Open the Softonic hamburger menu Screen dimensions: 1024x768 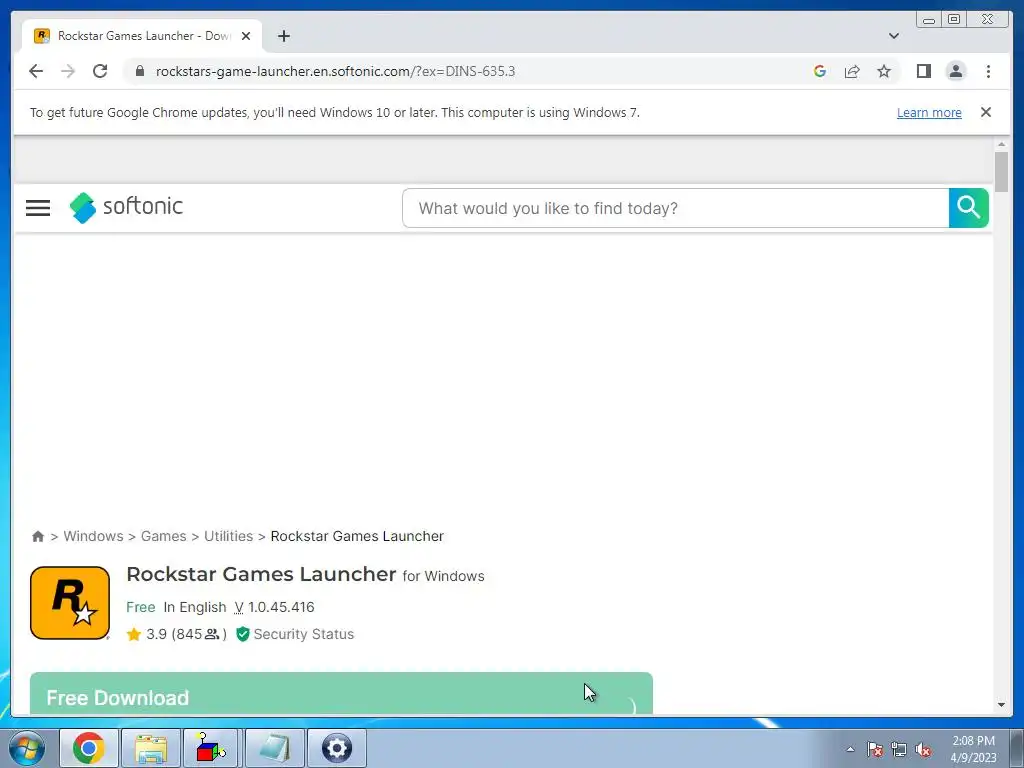coord(38,208)
